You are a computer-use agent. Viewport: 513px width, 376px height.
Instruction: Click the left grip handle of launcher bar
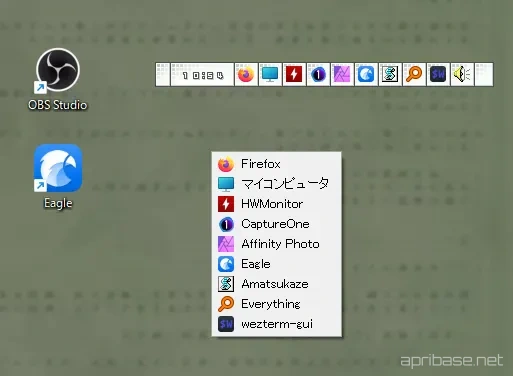click(163, 74)
